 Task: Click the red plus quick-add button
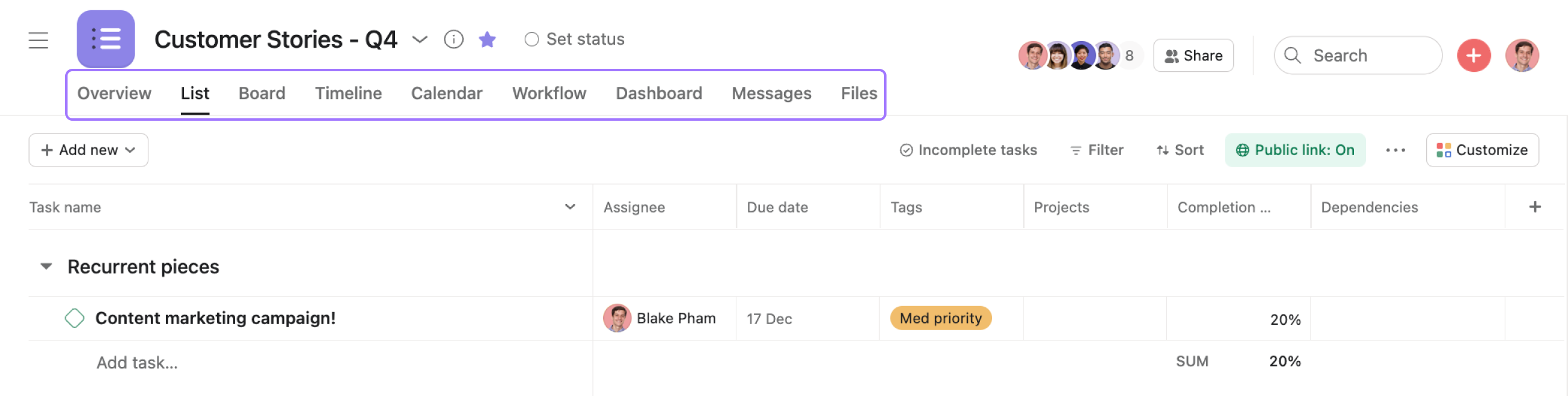coord(1473,56)
